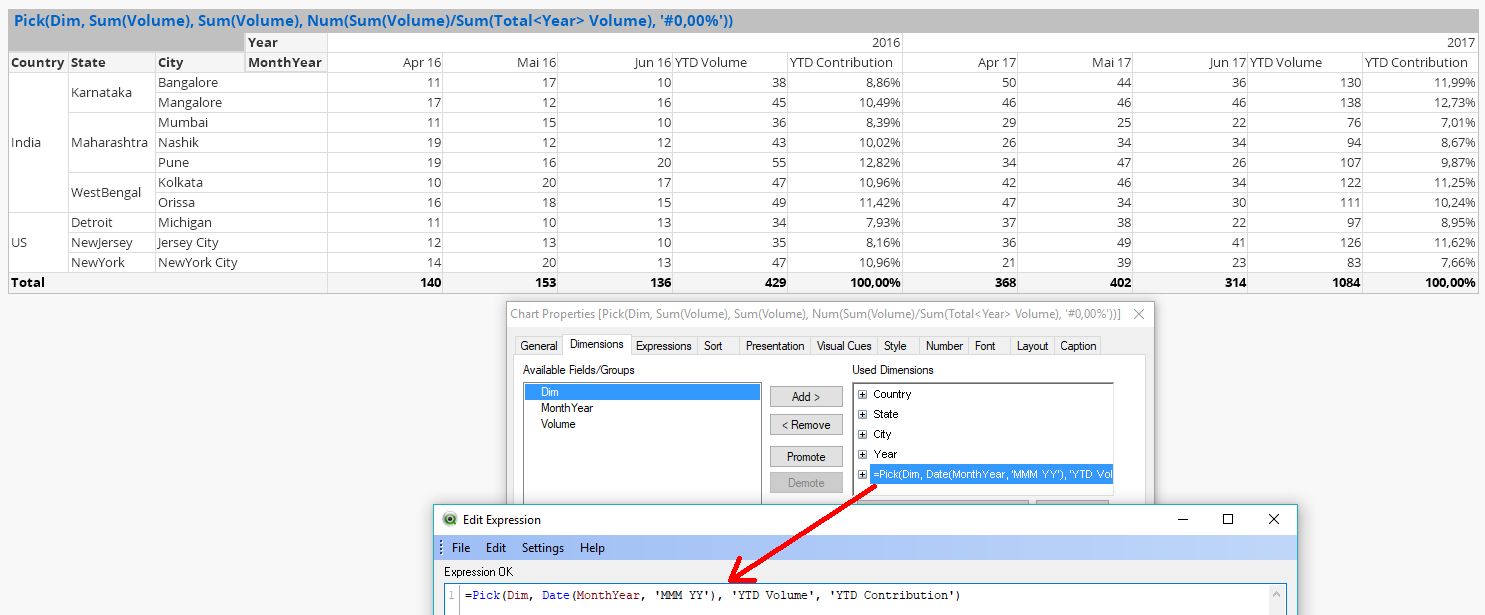The height and width of the screenshot is (615, 1485).
Task: Open the Edit menu in Edit Expression
Action: point(496,548)
